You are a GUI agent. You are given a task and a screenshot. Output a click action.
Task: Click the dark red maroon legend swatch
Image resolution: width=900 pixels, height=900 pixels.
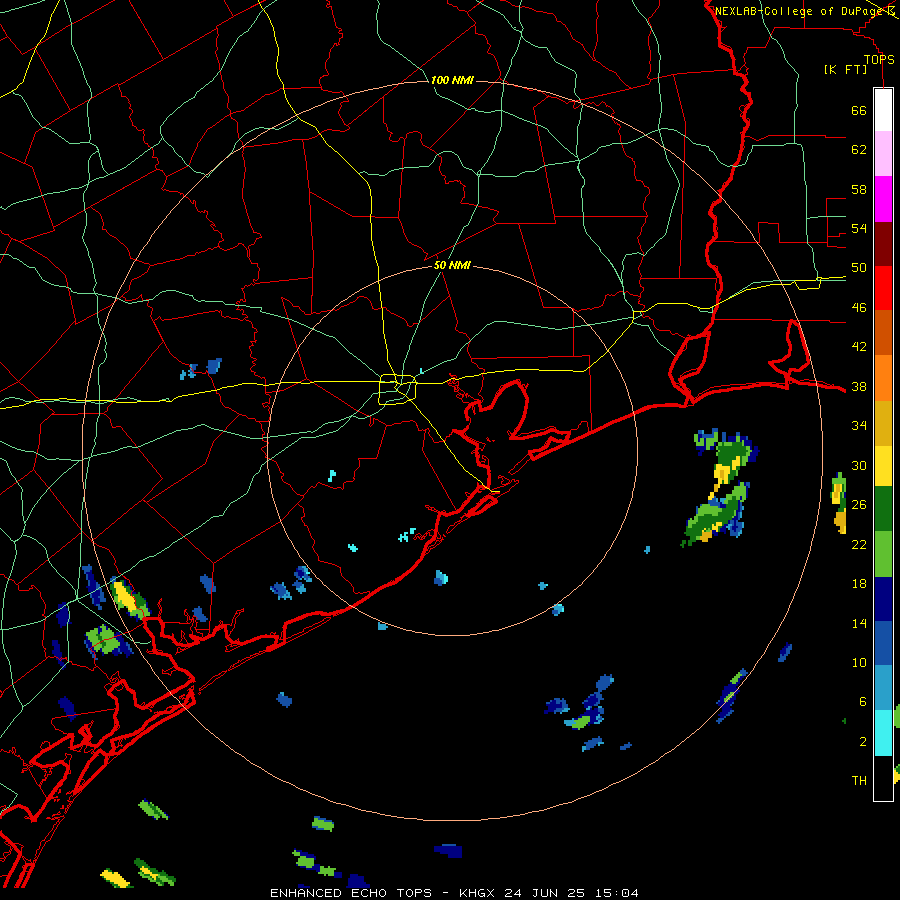point(883,244)
